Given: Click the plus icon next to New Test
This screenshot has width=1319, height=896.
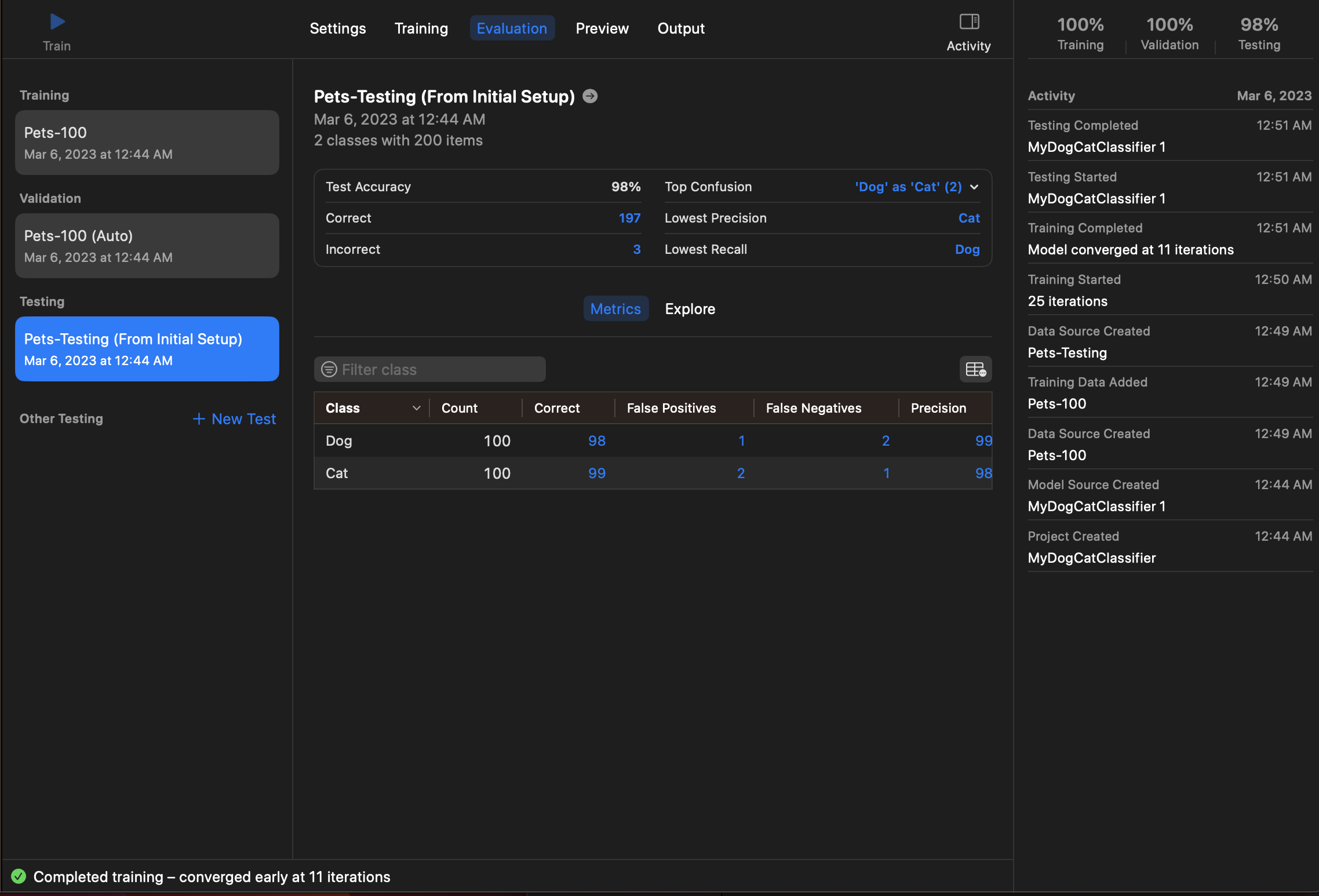Looking at the screenshot, I should [x=199, y=418].
